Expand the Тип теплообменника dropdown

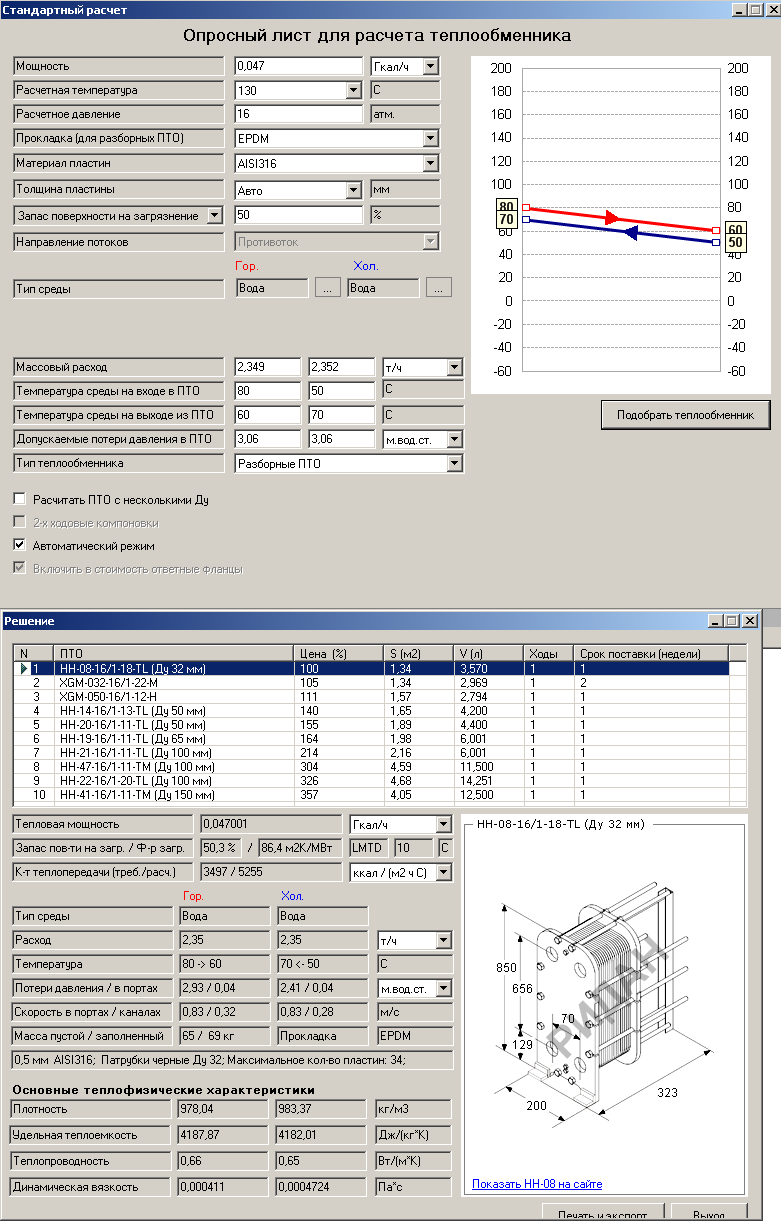(x=455, y=463)
